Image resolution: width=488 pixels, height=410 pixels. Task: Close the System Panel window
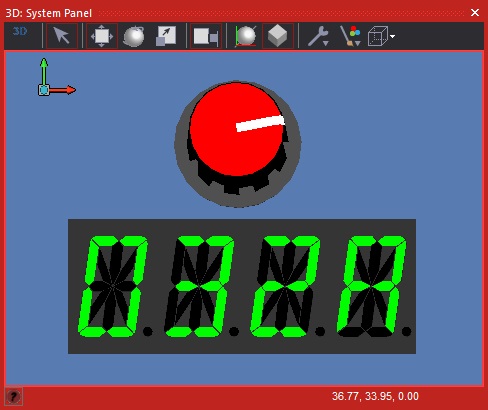[x=475, y=13]
